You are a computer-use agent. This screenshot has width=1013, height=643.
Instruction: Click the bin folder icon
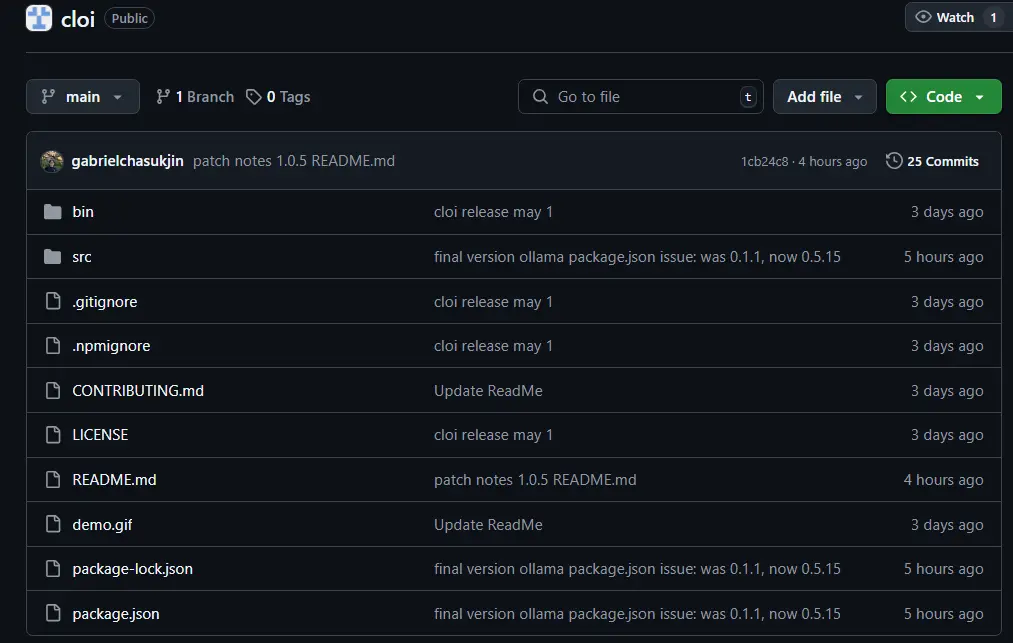(x=53, y=212)
